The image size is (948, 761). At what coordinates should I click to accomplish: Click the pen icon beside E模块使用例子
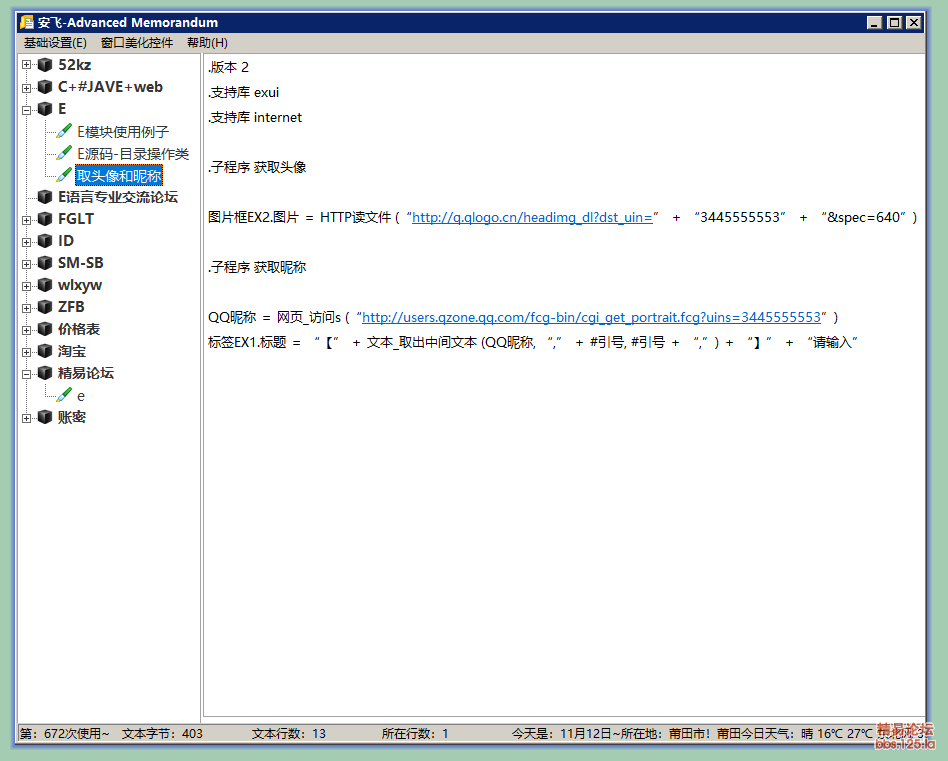click(x=64, y=131)
